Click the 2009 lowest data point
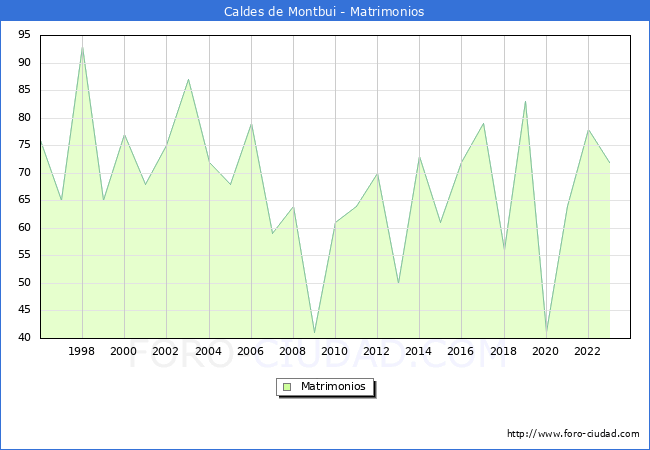This screenshot has height=450, width=650. tap(315, 332)
